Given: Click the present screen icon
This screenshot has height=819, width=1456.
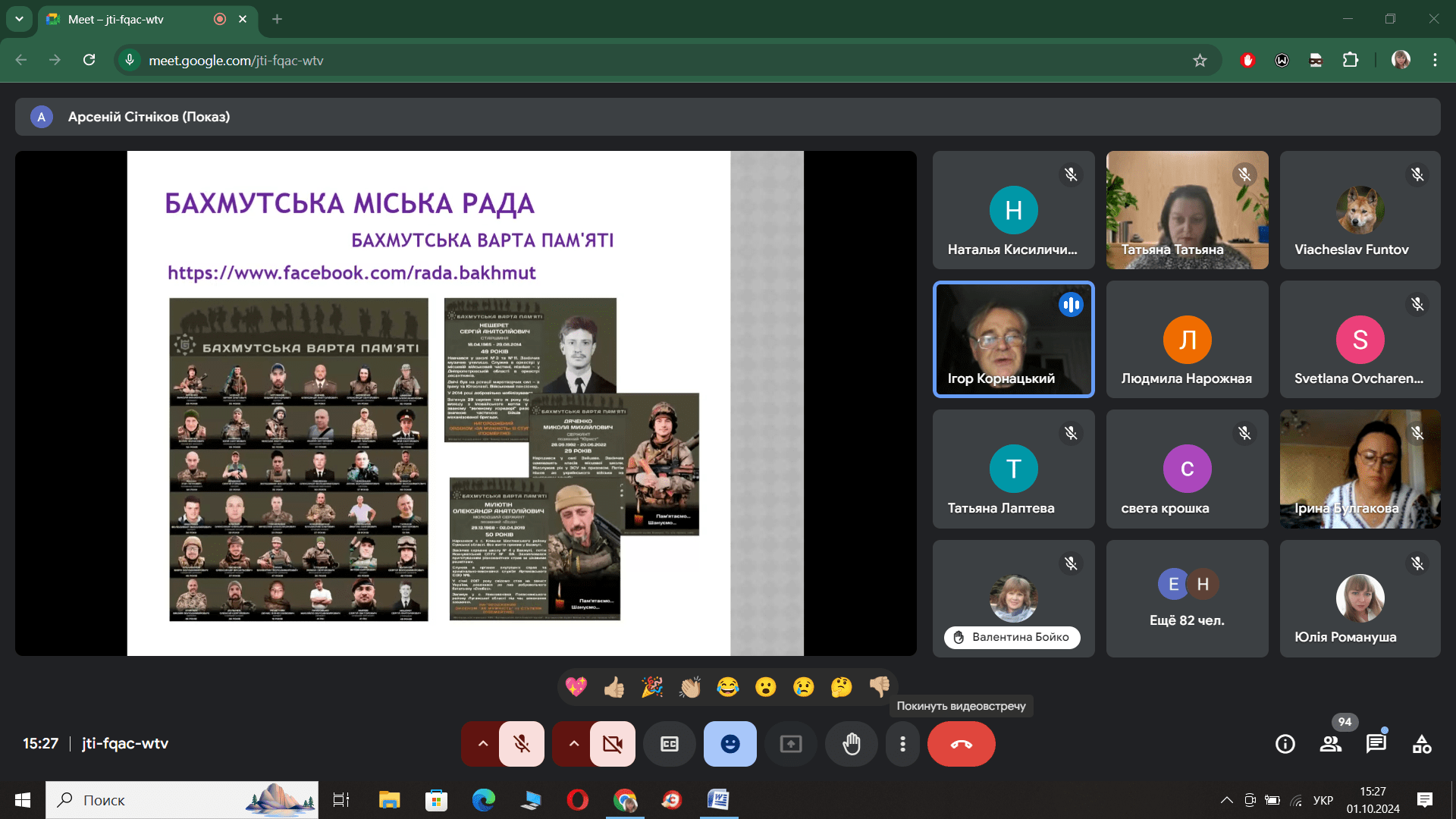Looking at the screenshot, I should tap(791, 744).
